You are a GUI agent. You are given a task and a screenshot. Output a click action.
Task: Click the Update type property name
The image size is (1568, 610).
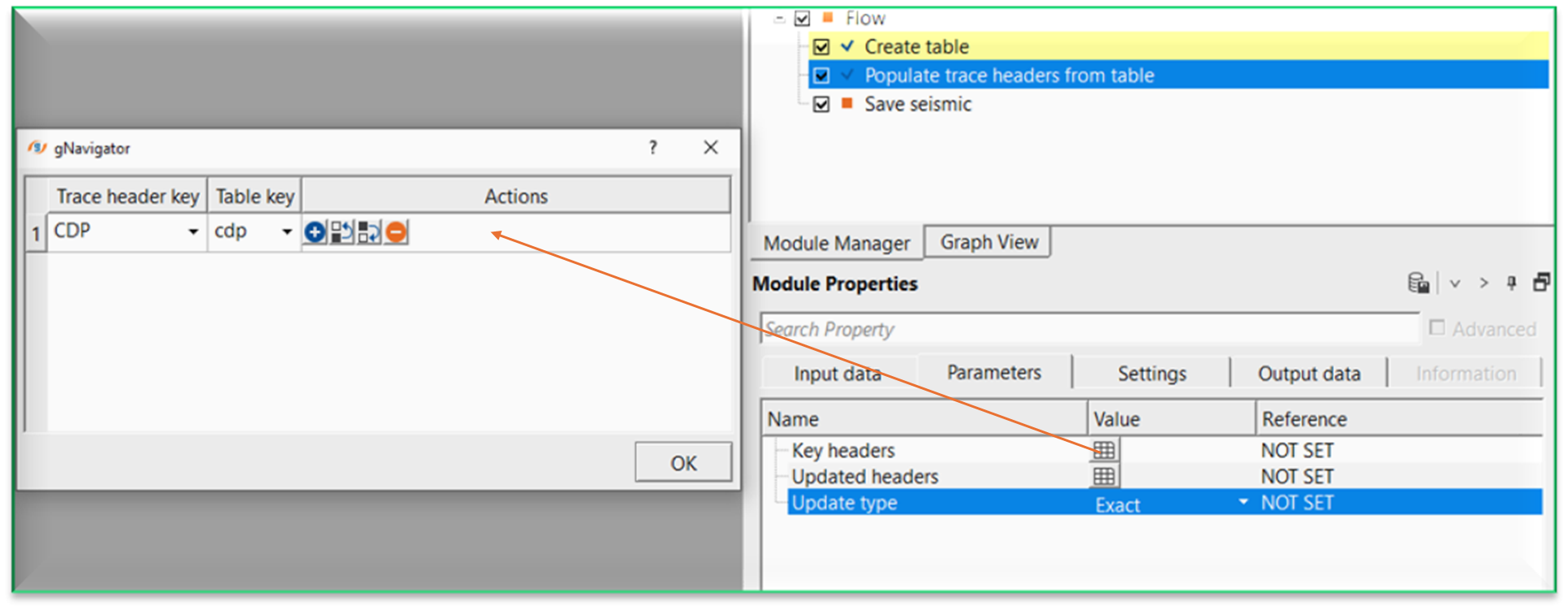844,502
